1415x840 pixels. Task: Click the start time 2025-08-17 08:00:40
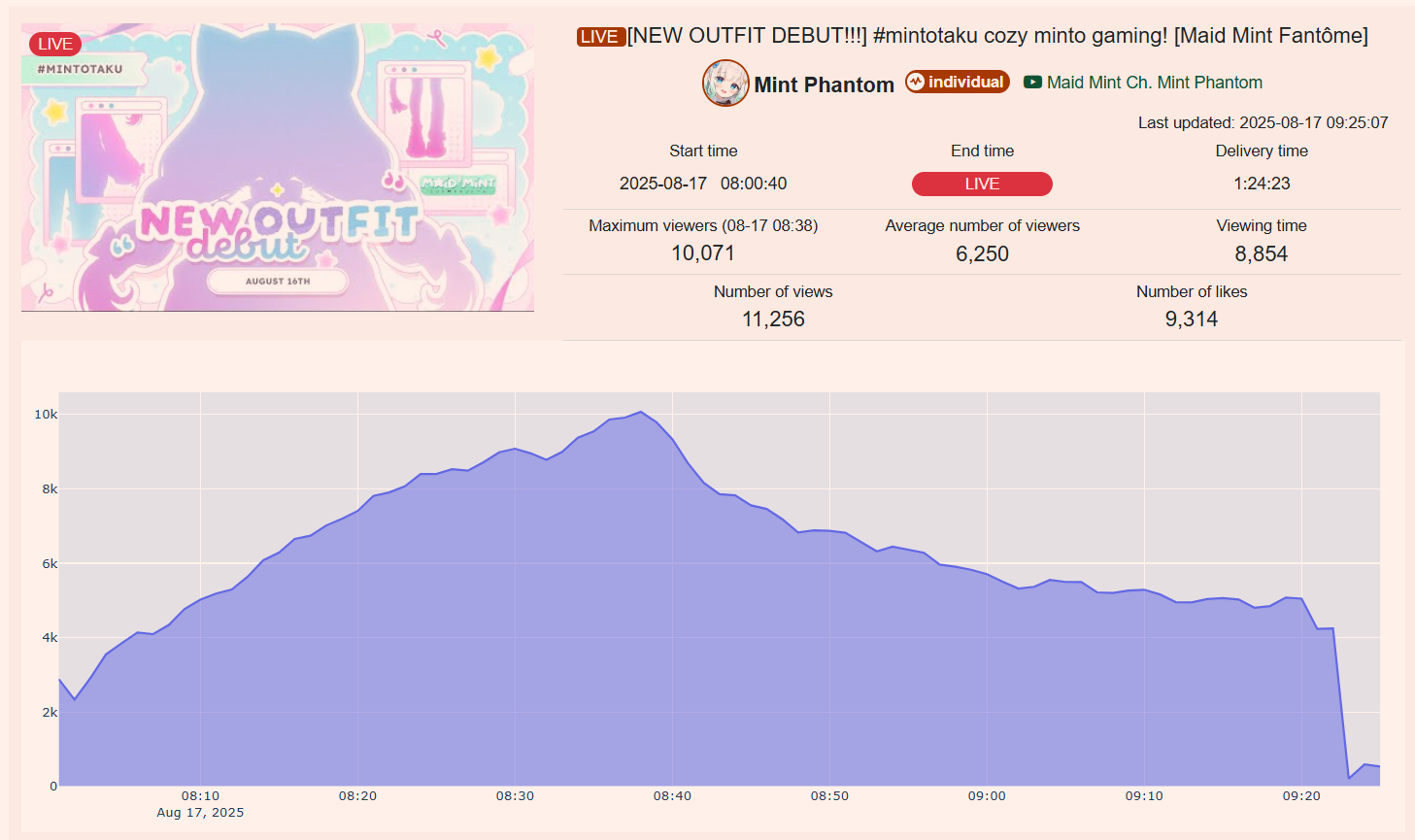pos(703,184)
